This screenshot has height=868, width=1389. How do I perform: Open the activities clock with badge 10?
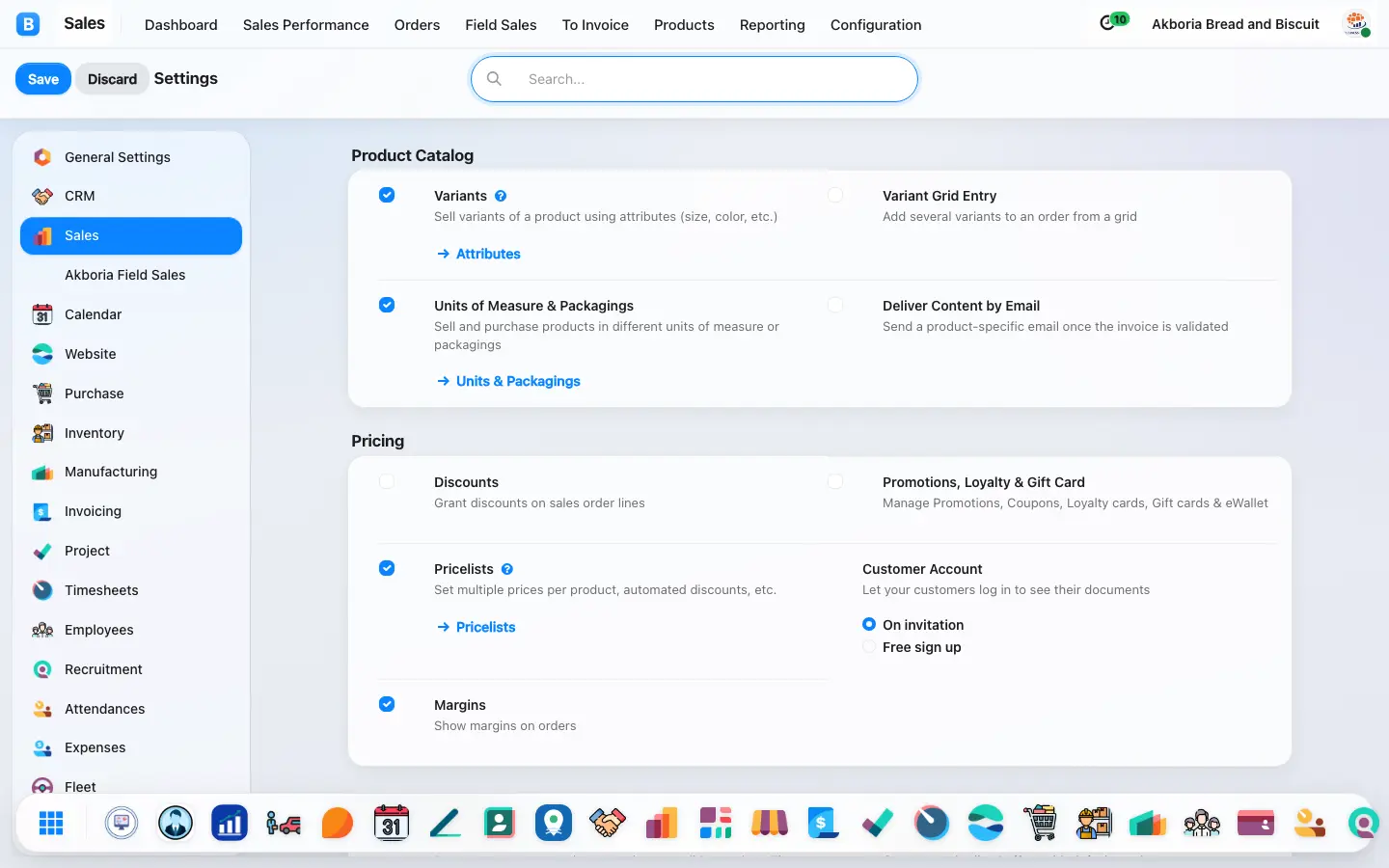click(x=1113, y=22)
